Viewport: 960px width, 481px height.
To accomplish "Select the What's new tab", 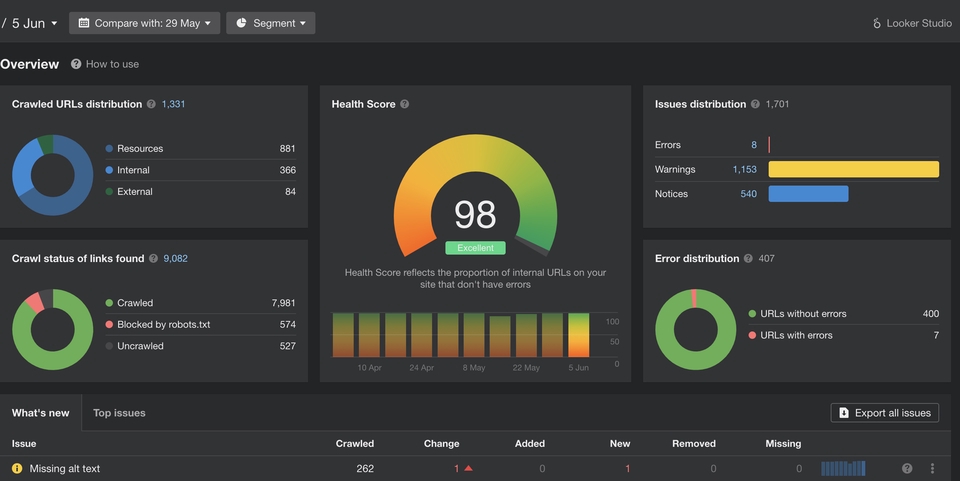I will point(40,413).
